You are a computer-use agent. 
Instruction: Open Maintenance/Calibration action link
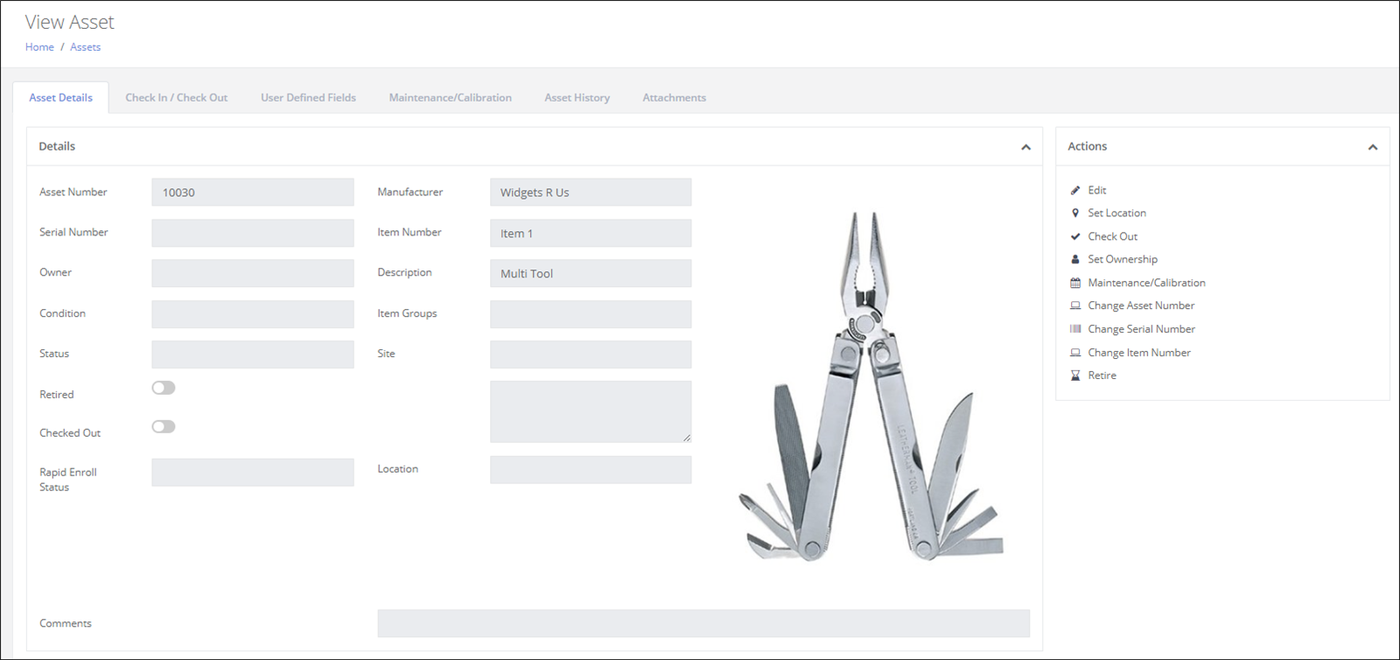[1147, 283]
